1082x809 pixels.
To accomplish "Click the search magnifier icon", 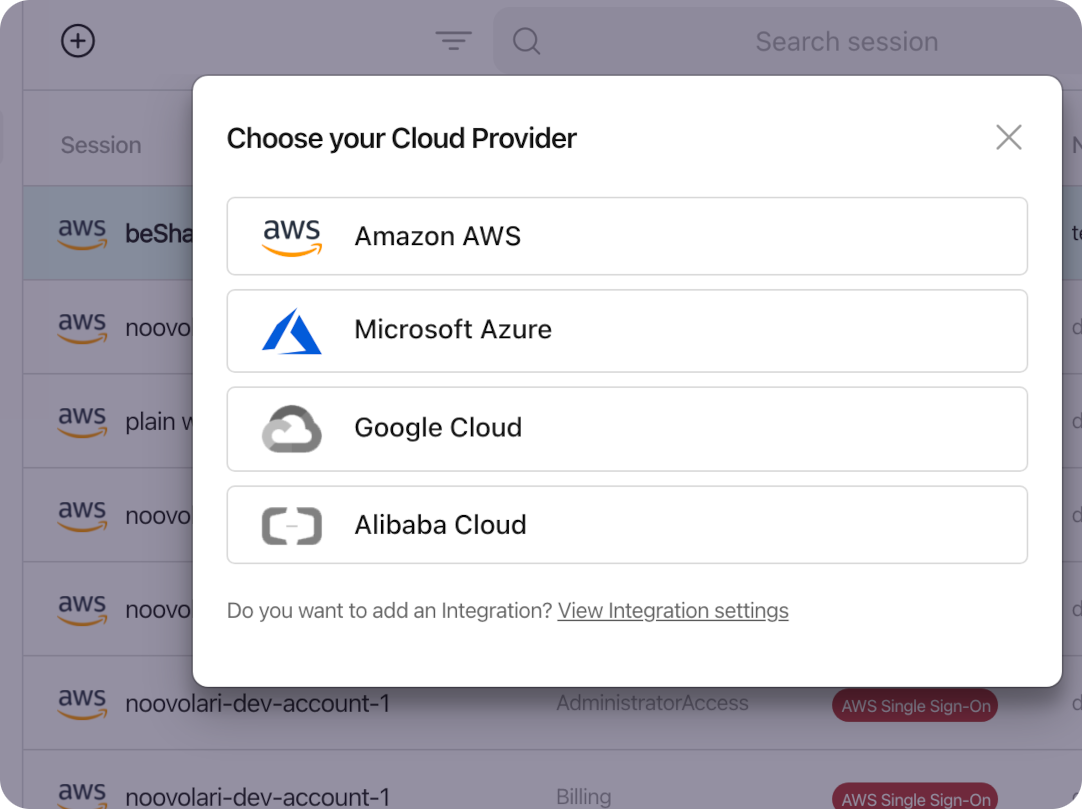I will (527, 41).
